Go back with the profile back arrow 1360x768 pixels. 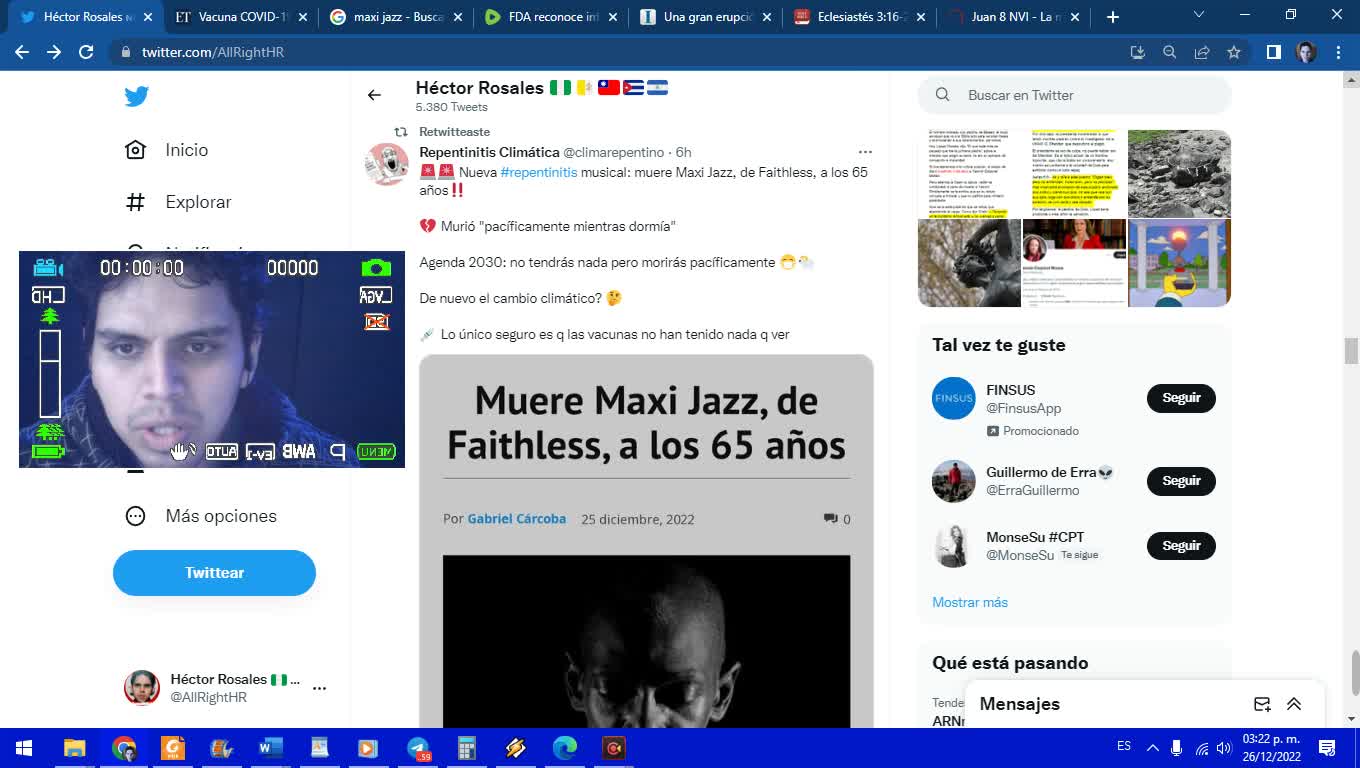click(x=374, y=95)
